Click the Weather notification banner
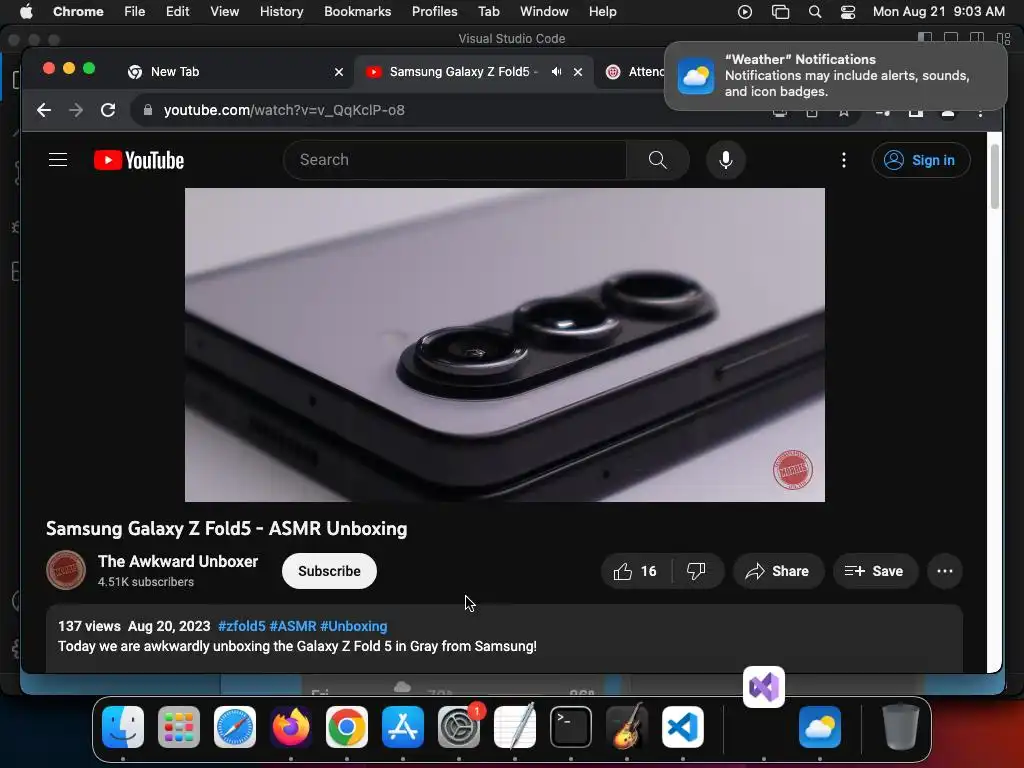Viewport: 1024px width, 768px height. click(836, 76)
